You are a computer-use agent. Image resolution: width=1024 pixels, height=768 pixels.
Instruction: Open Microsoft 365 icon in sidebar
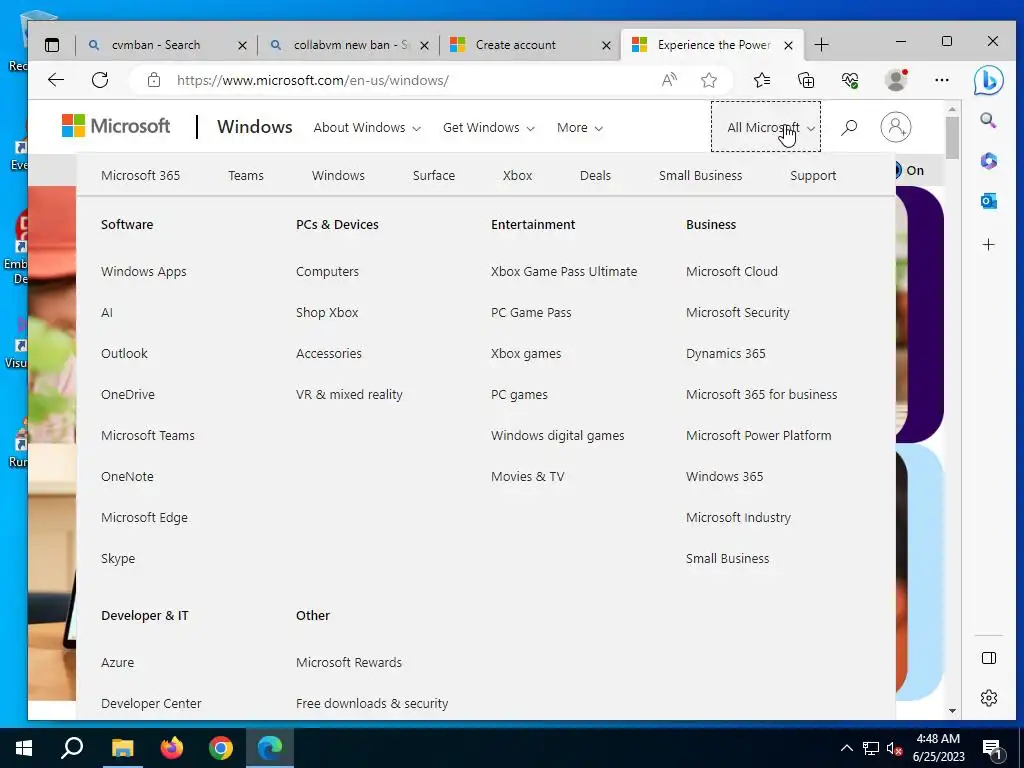(x=988, y=161)
